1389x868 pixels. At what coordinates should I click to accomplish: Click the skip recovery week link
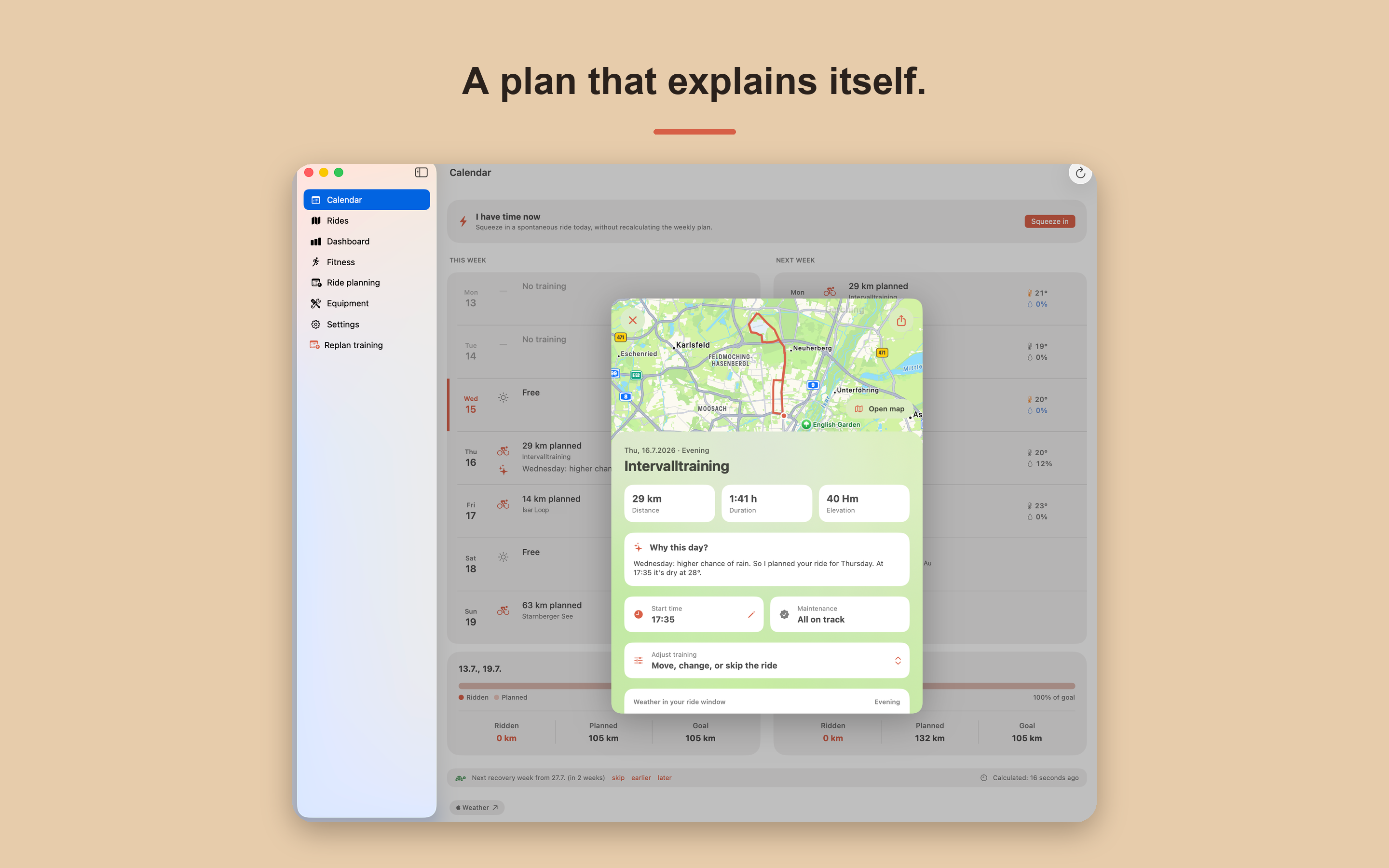[618, 778]
